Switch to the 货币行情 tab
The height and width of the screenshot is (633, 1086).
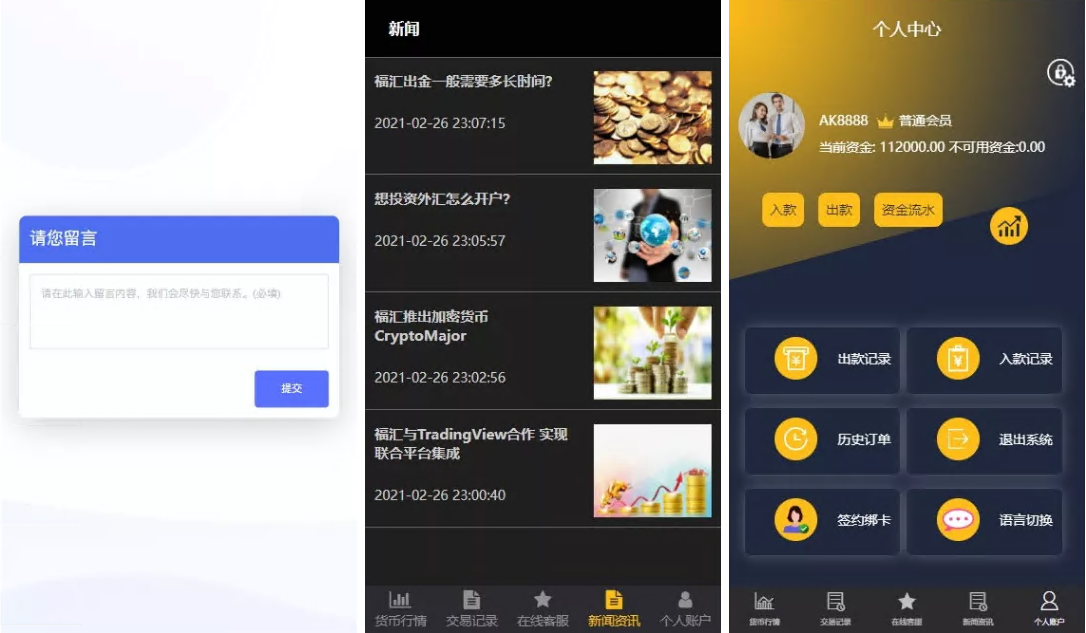pos(400,605)
